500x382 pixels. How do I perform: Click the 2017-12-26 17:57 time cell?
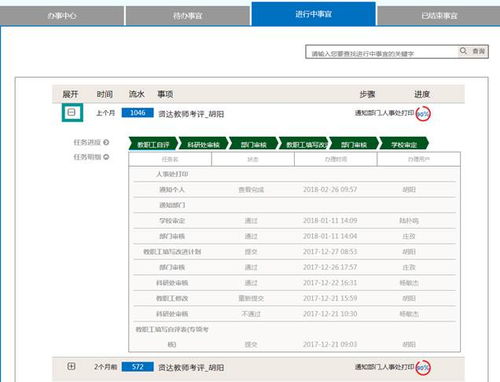330,267
